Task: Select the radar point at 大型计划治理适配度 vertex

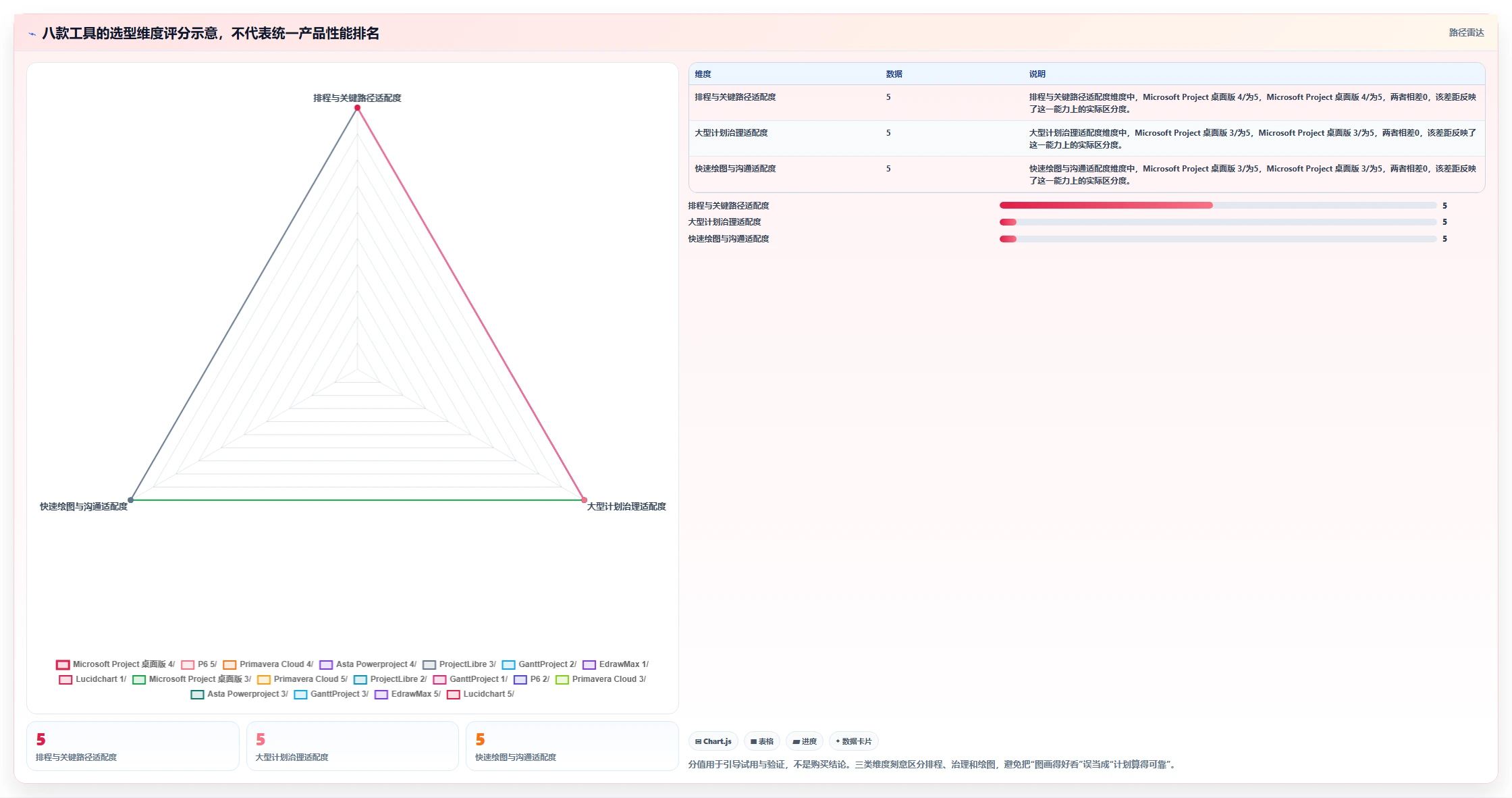Action: click(584, 500)
